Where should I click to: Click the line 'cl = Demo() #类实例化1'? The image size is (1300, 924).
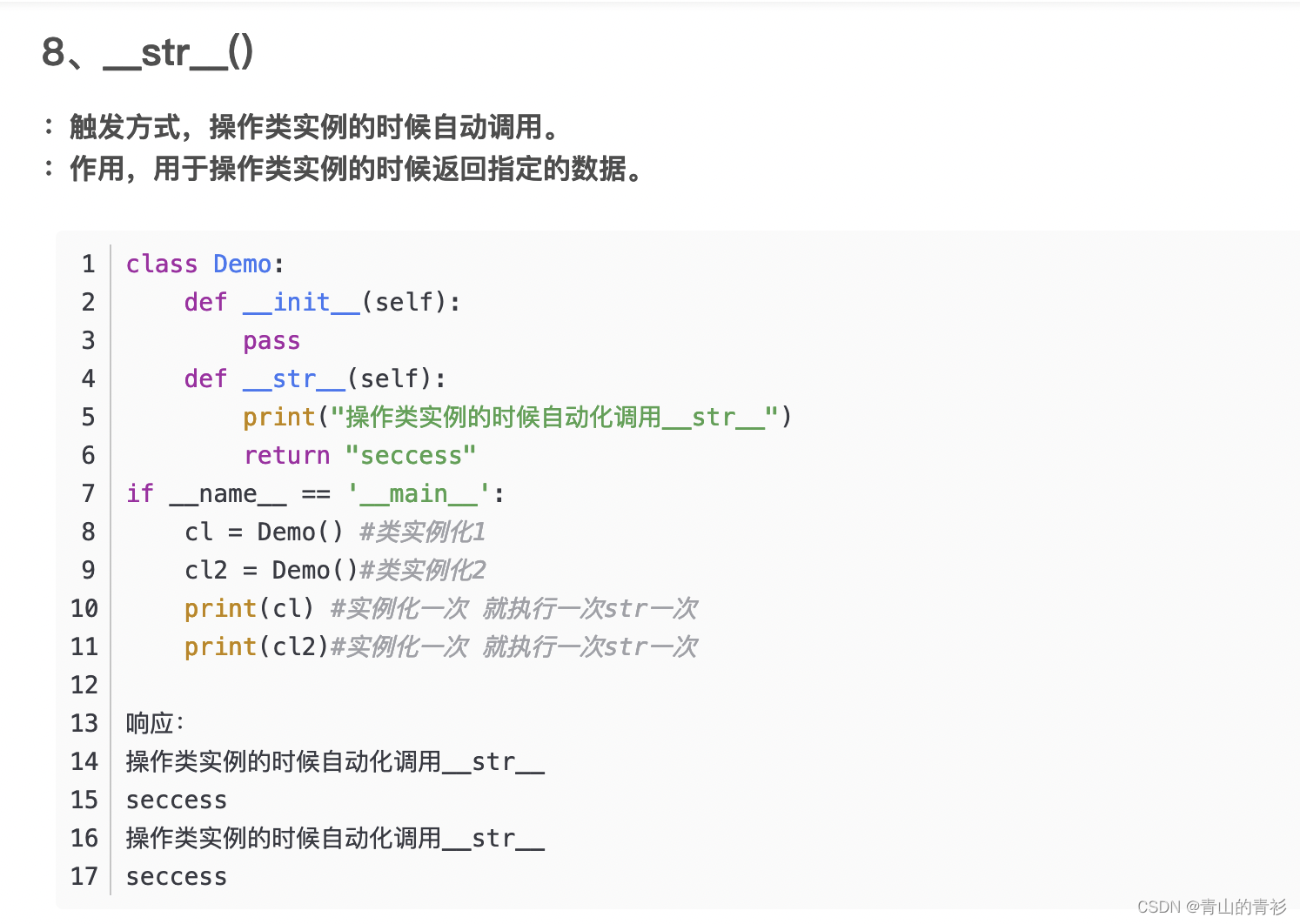(335, 532)
